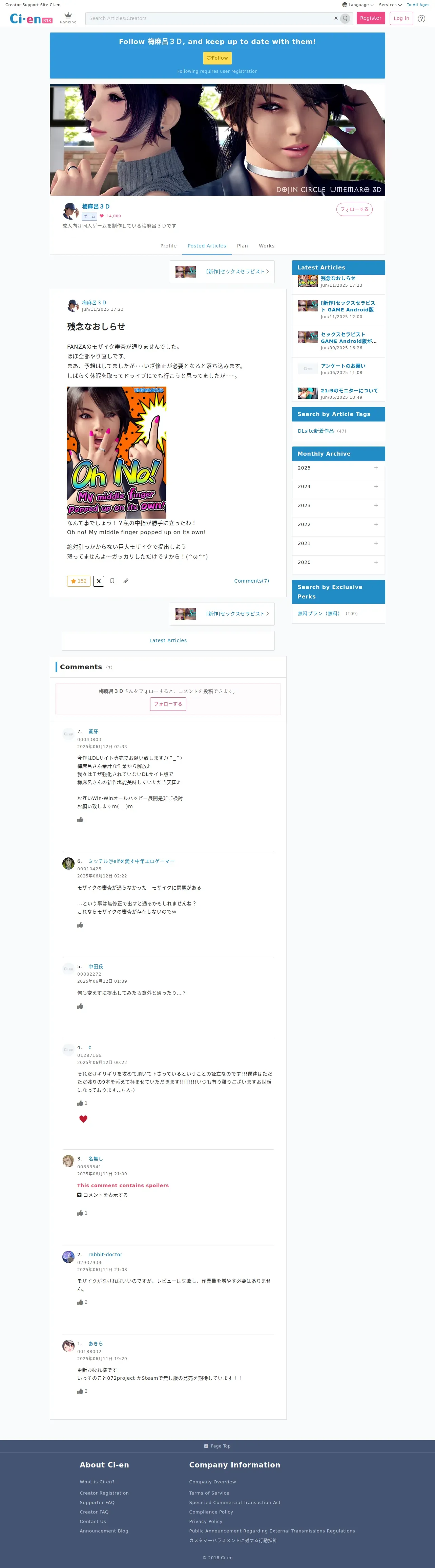
Task: Open Comments(7) link
Action: (252, 581)
